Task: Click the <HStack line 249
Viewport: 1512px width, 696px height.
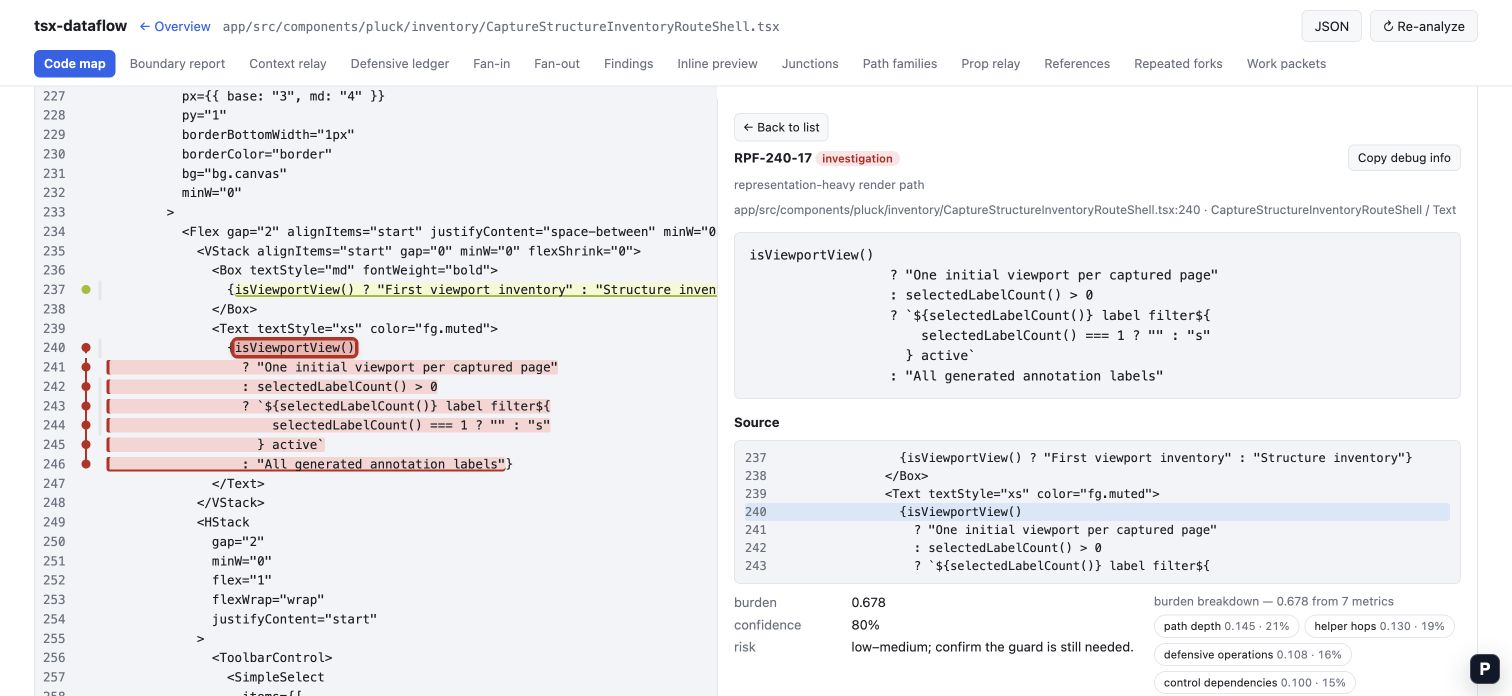Action: click(x=223, y=522)
